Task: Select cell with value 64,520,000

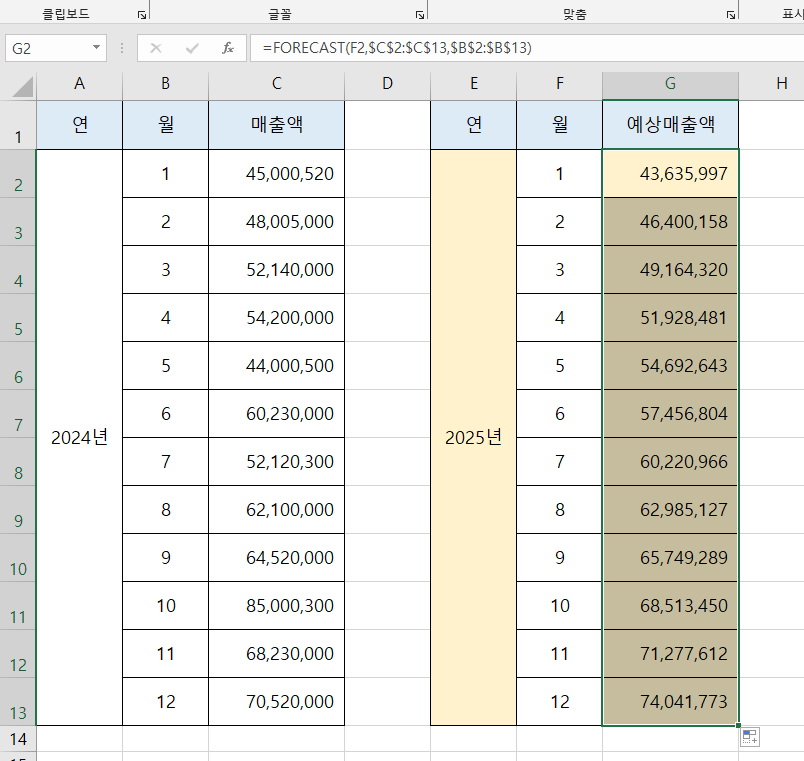Action: [x=277, y=557]
